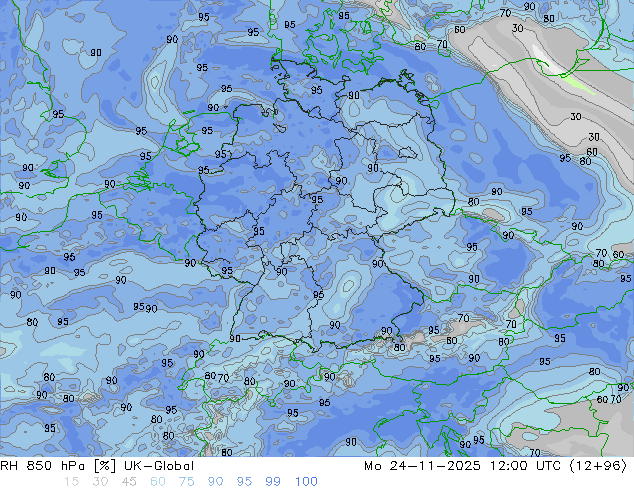Image resolution: width=634 pixels, height=490 pixels.
Task: Click the legend value "75"
Action: click(186, 482)
